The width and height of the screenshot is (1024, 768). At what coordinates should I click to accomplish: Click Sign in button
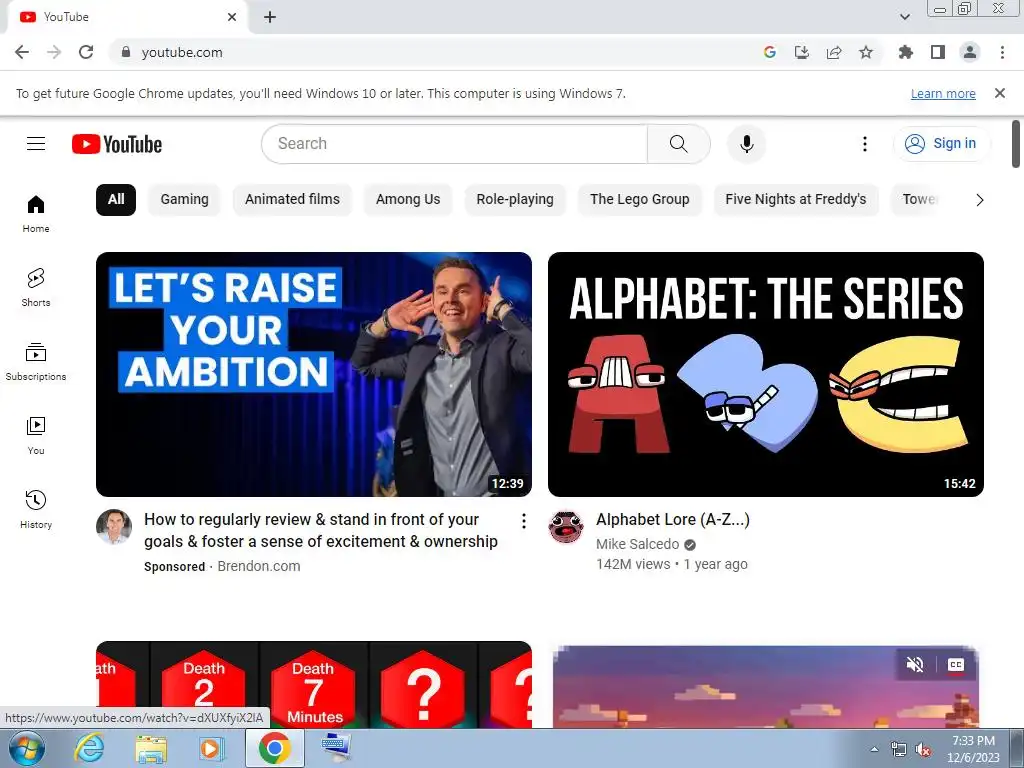click(941, 144)
